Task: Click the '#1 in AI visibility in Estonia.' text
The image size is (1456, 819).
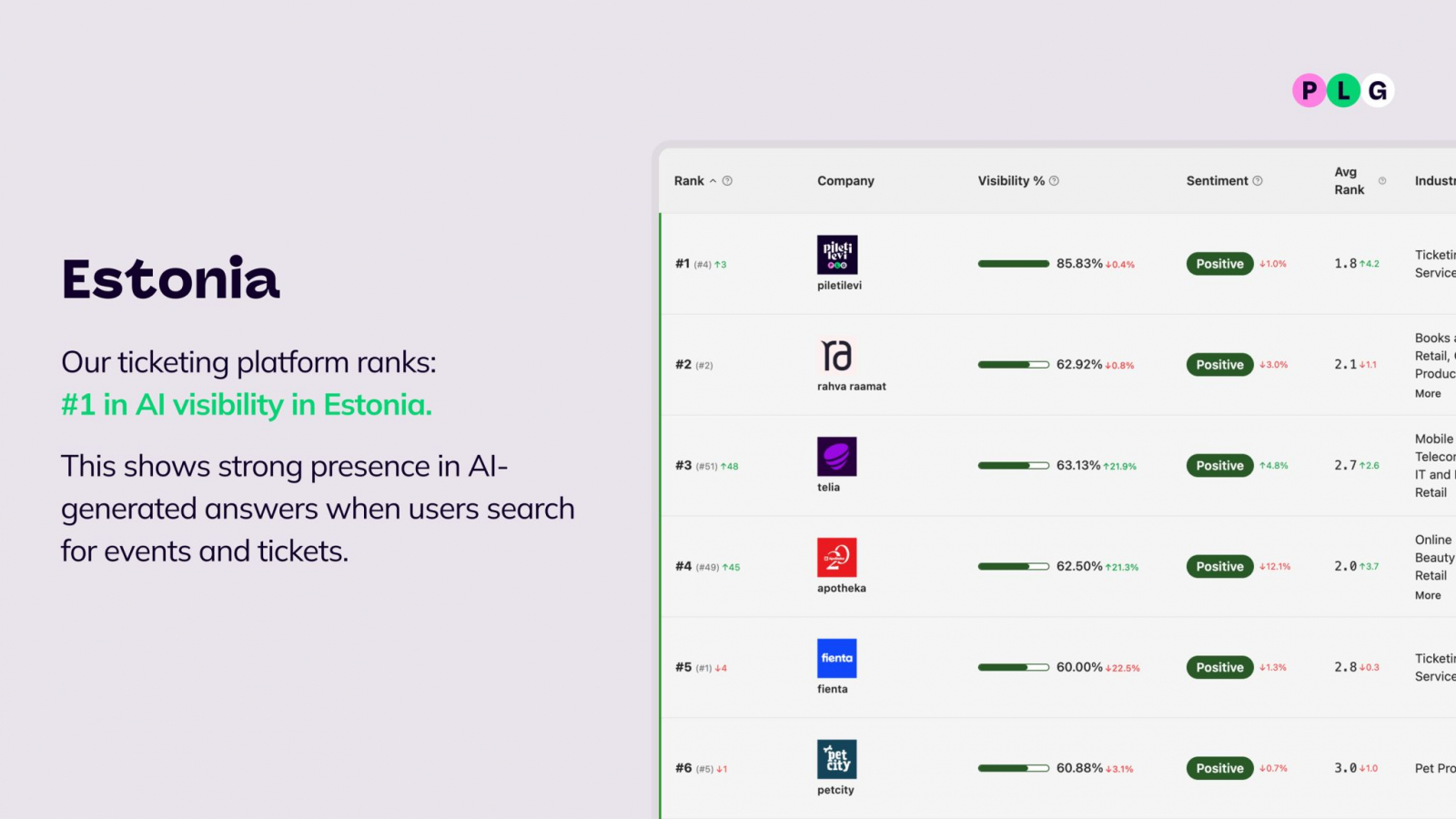Action: click(247, 405)
